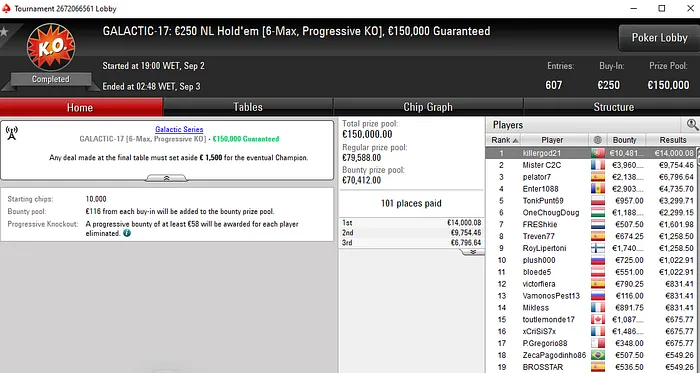
Task: Click the 3rd place payout row
Action: point(411,243)
